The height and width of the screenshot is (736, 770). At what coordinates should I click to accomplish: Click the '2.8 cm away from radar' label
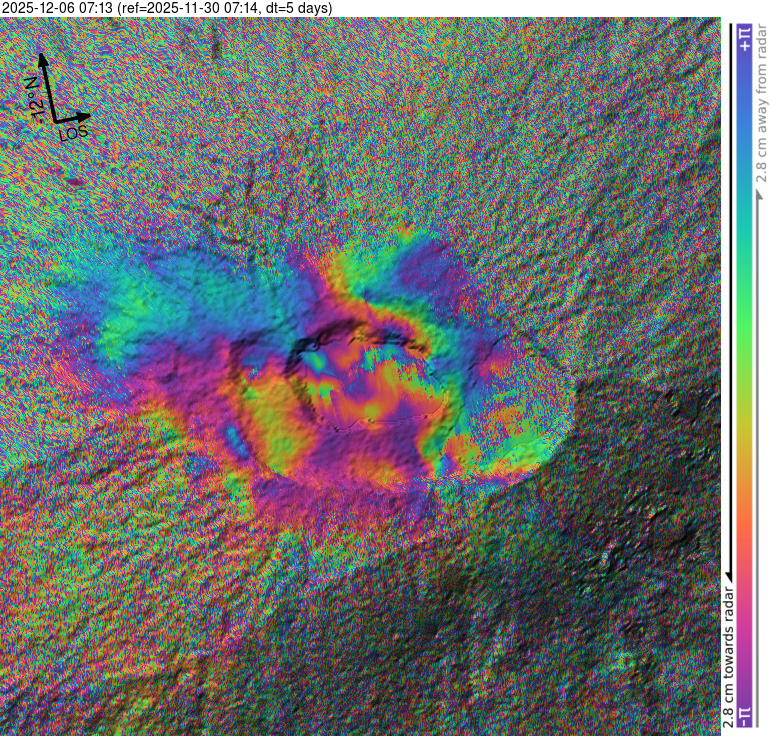pos(761,101)
